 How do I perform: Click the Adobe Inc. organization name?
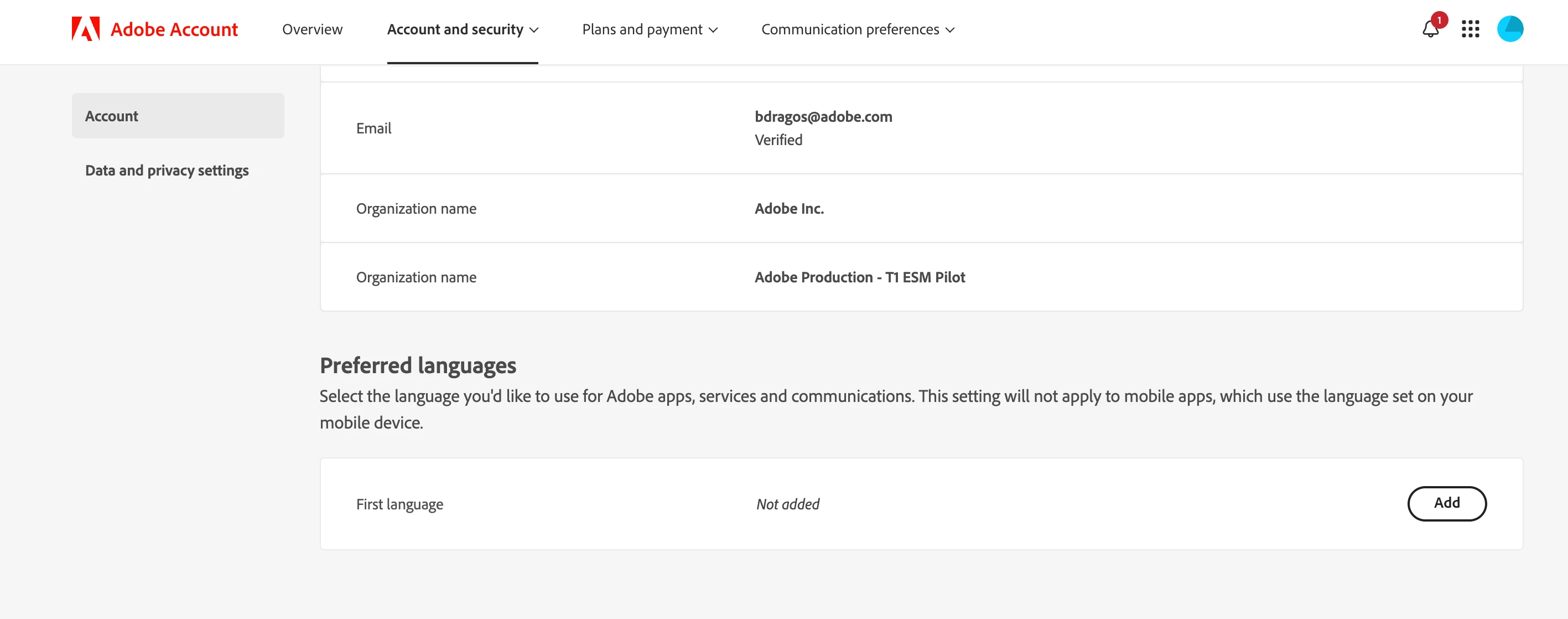(x=789, y=208)
